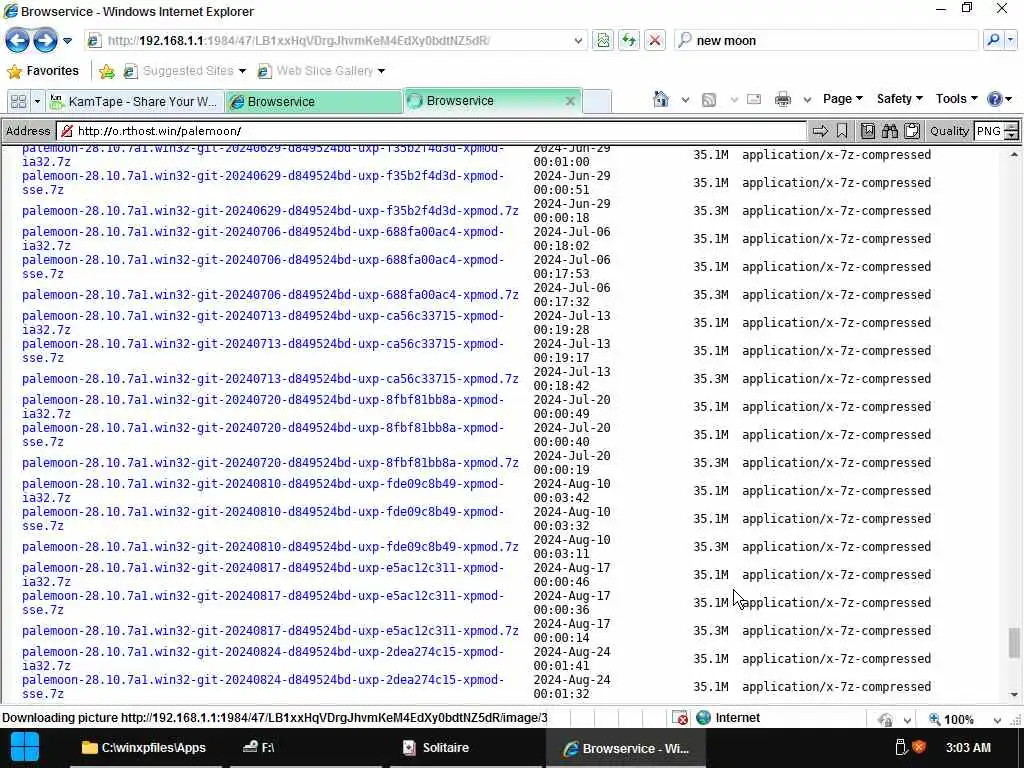Click the Compatibility View torn-page icon
This screenshot has width=1024, height=768.
603,40
